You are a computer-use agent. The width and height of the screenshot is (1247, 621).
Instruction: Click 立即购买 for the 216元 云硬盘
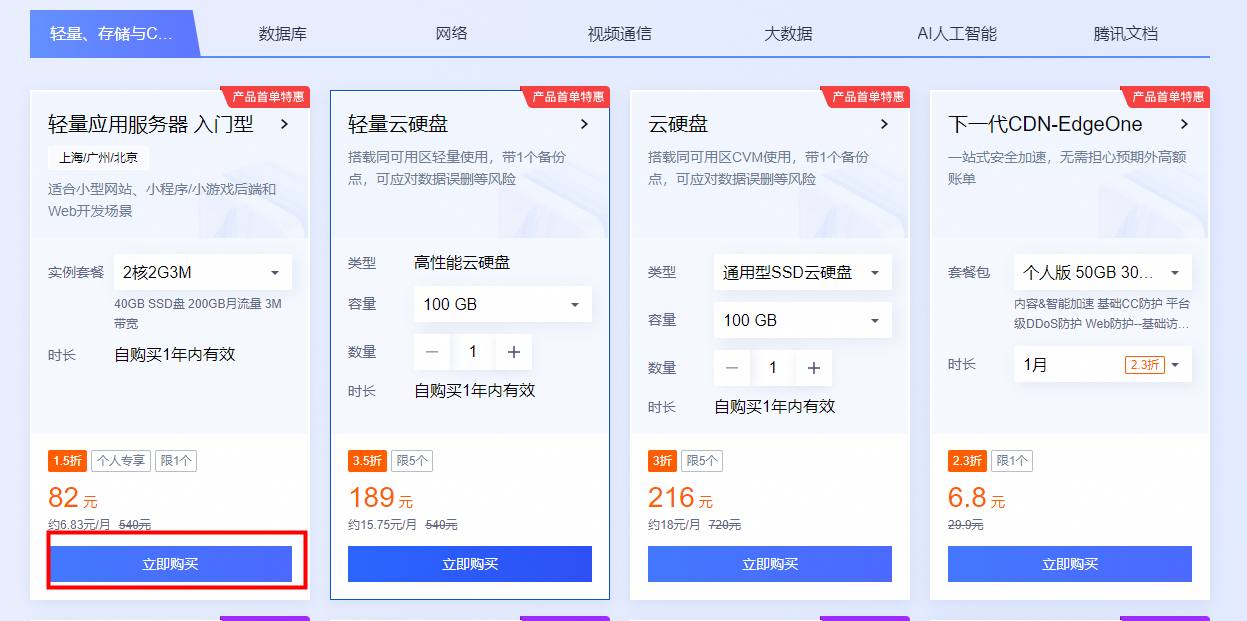click(x=770, y=564)
